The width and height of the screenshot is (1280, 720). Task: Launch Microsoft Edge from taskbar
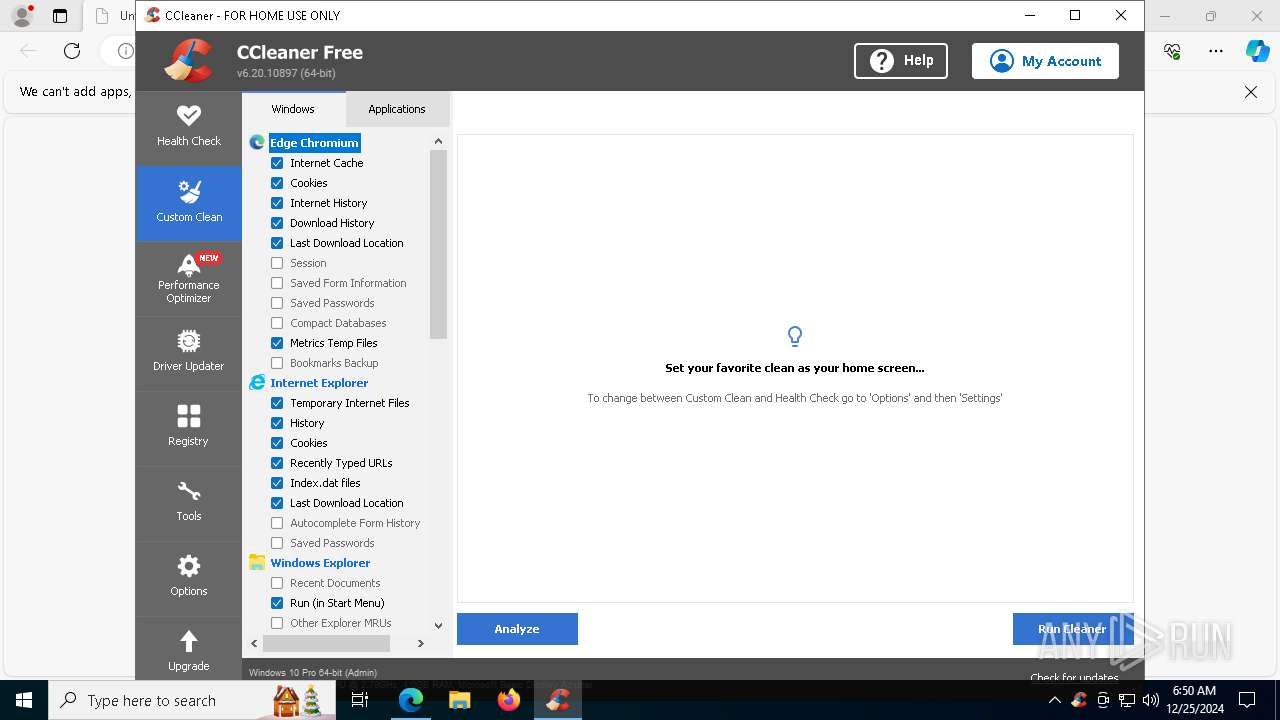(x=411, y=700)
